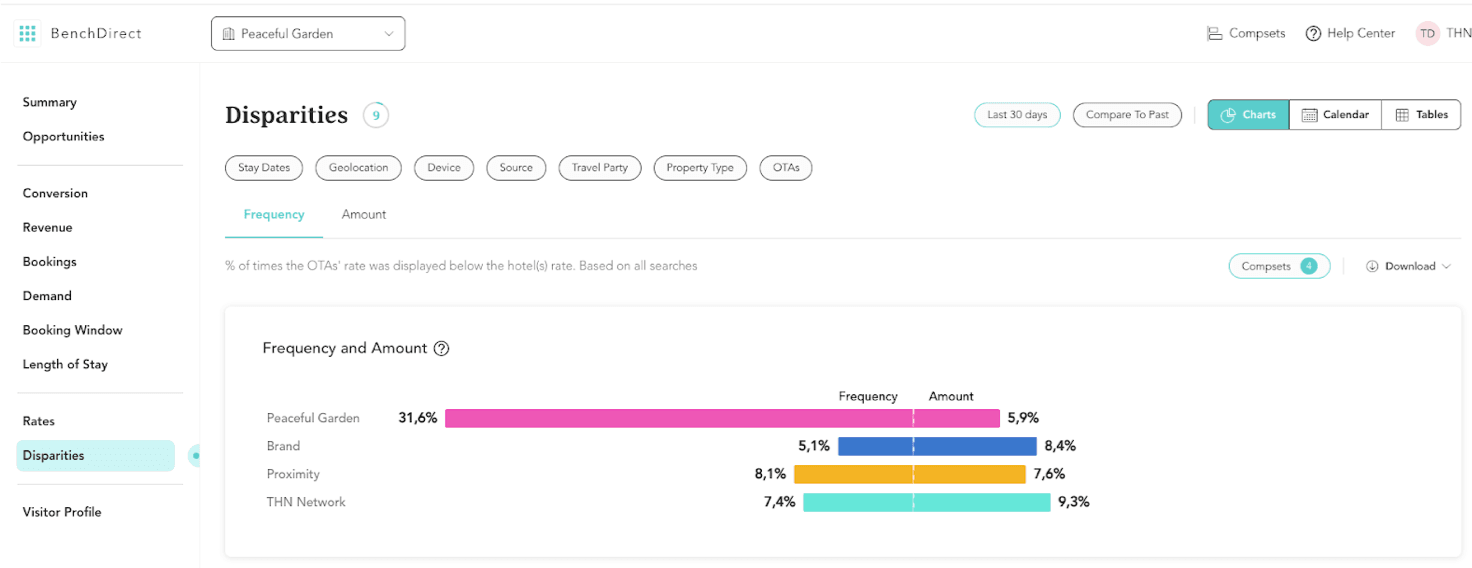Switch to Charts view
Image resolution: width=1472 pixels, height=568 pixels.
click(1248, 115)
